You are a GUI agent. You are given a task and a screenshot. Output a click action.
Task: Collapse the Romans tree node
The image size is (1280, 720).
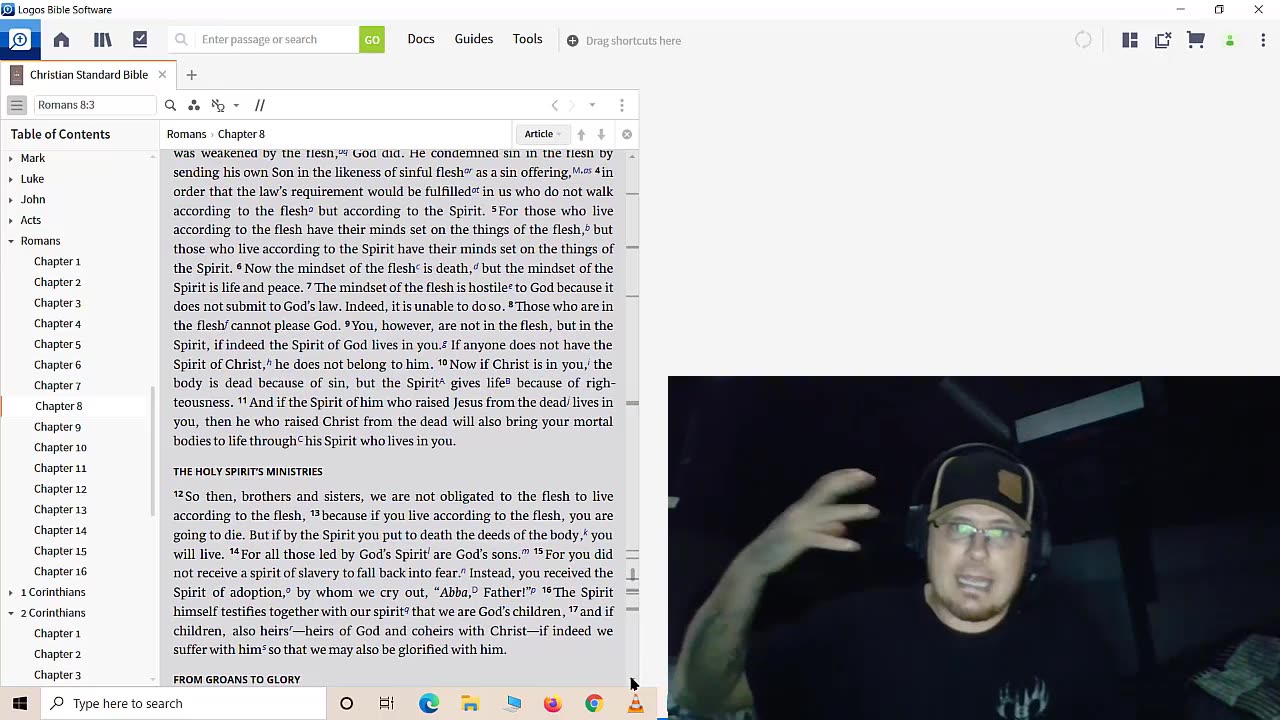(x=11, y=241)
